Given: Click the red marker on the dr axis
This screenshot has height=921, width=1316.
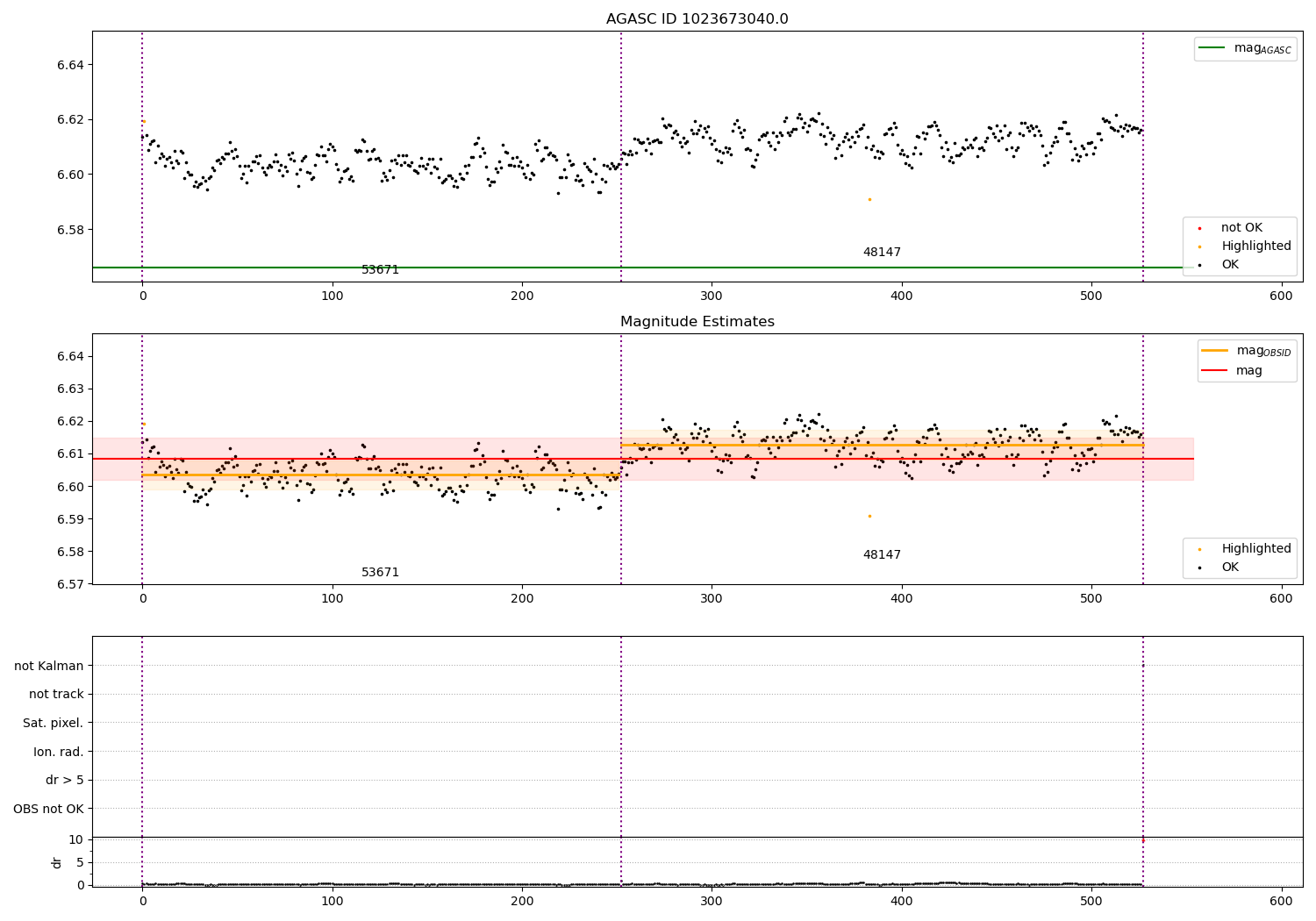Looking at the screenshot, I should [1142, 840].
